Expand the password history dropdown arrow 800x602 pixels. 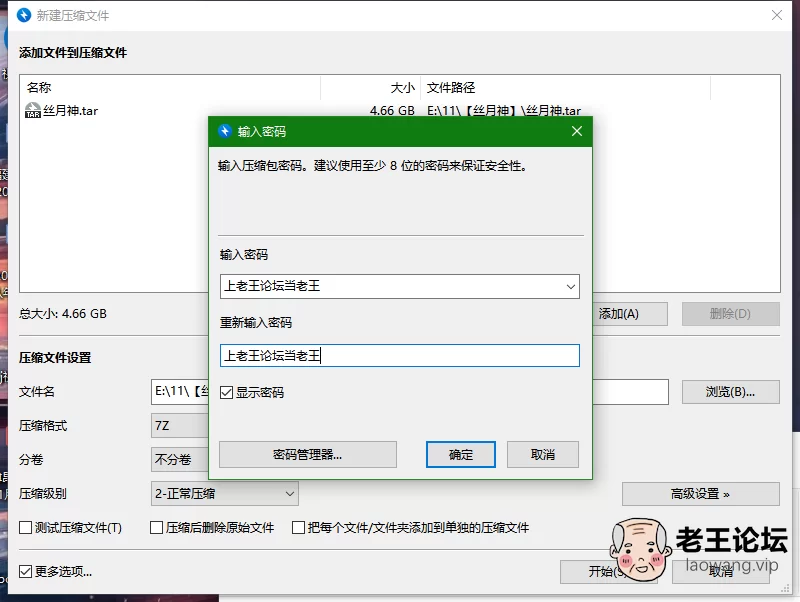571,286
